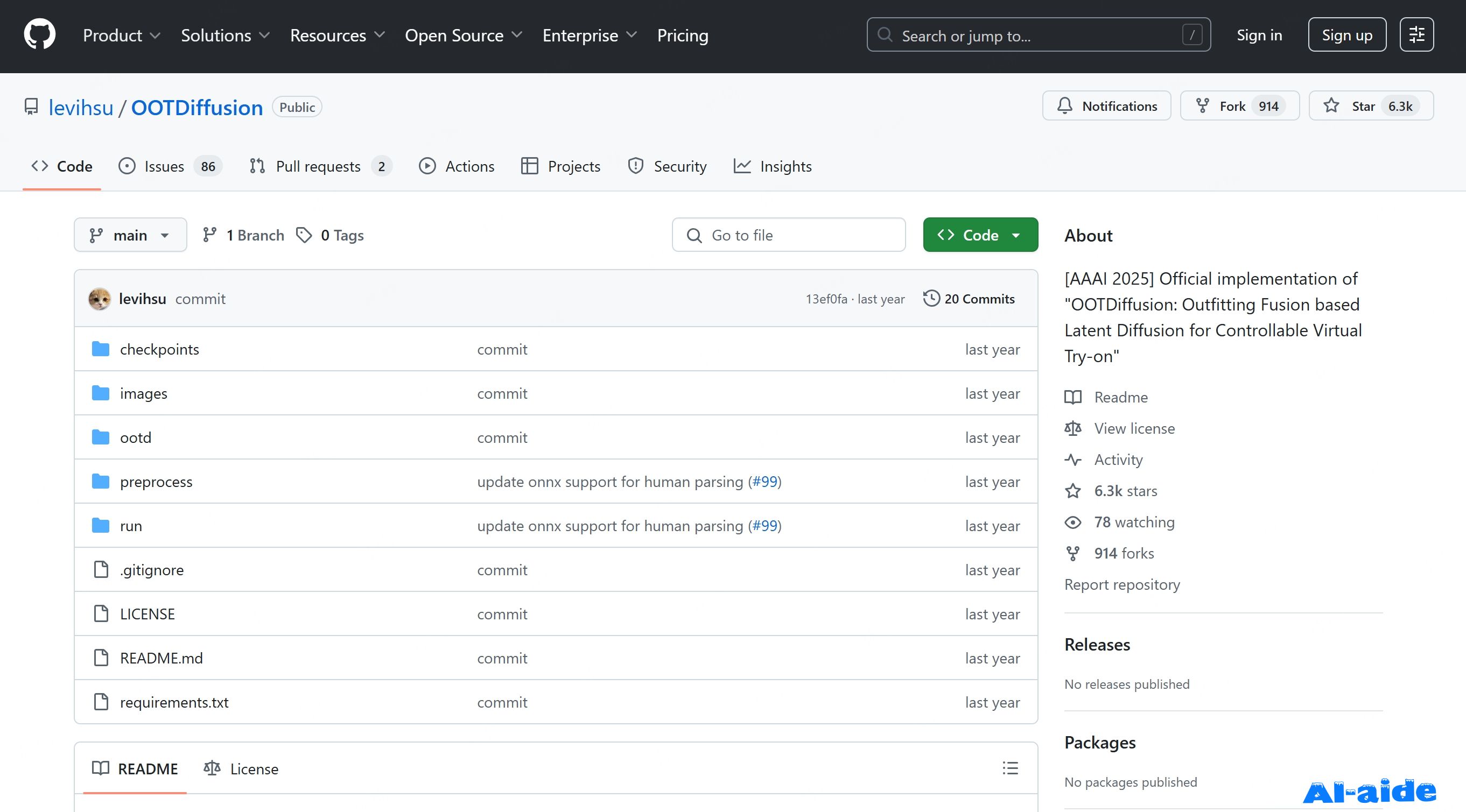1466x812 pixels.
Task: Switch to the Issues tab
Action: point(170,166)
